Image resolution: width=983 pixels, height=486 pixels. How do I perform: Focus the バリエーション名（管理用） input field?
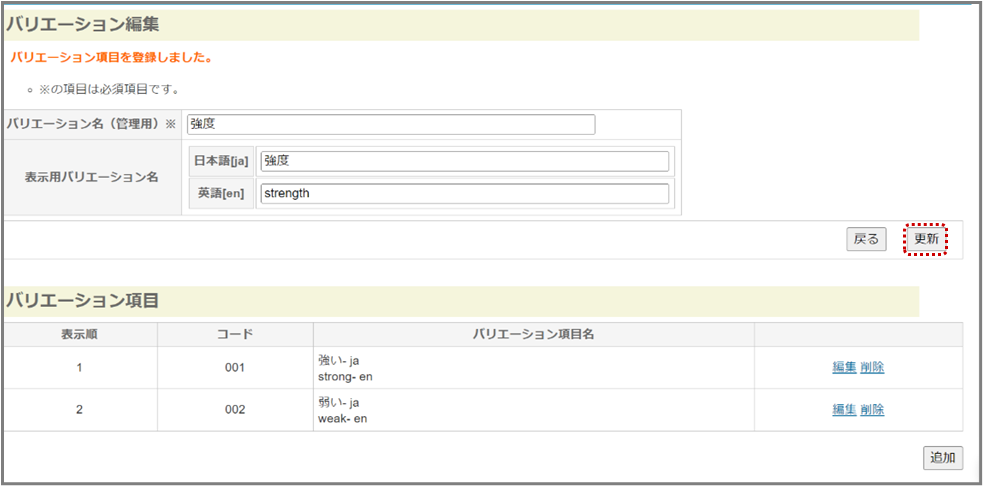[390, 124]
